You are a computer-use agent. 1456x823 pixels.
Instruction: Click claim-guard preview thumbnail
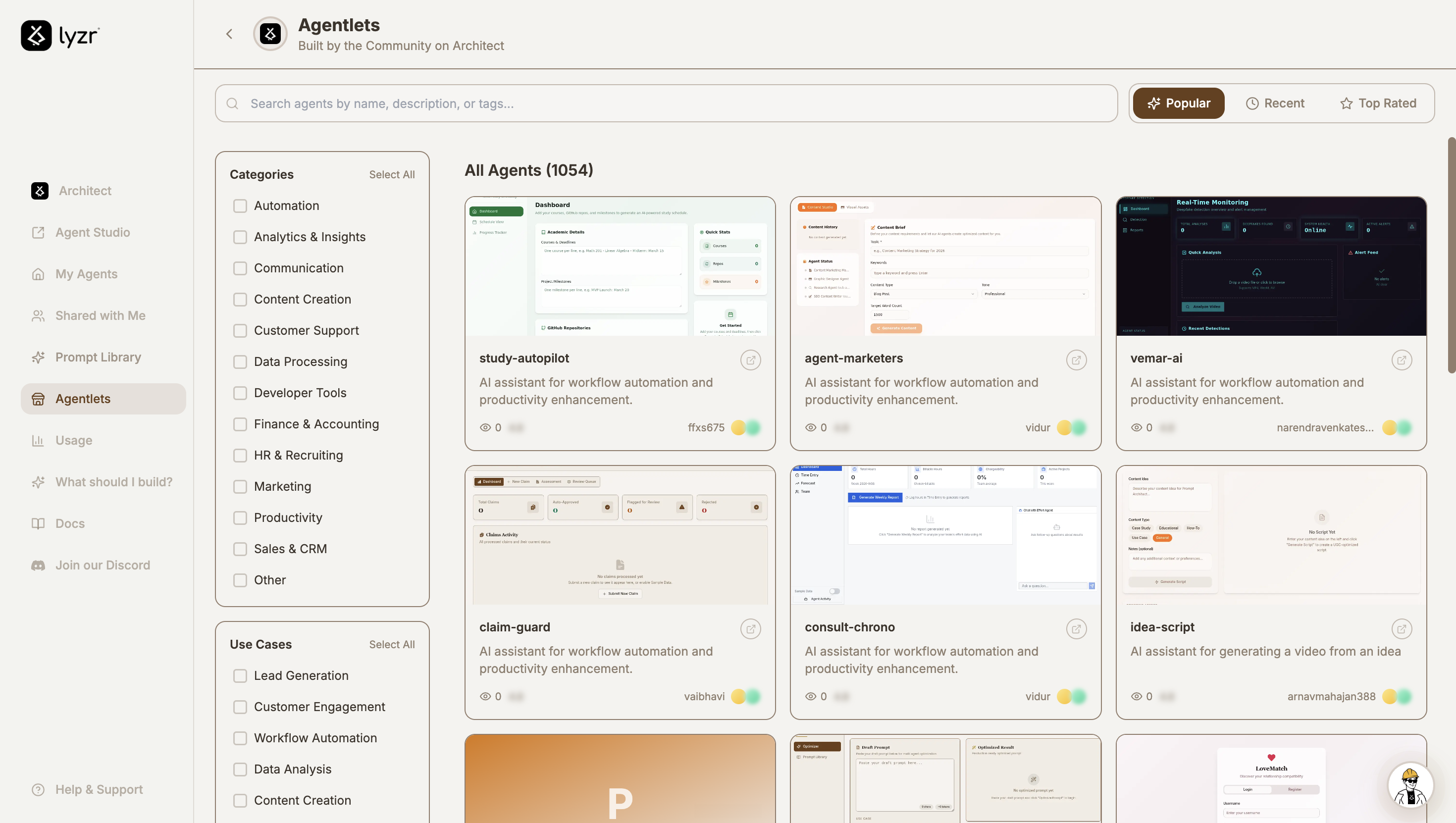(620, 535)
